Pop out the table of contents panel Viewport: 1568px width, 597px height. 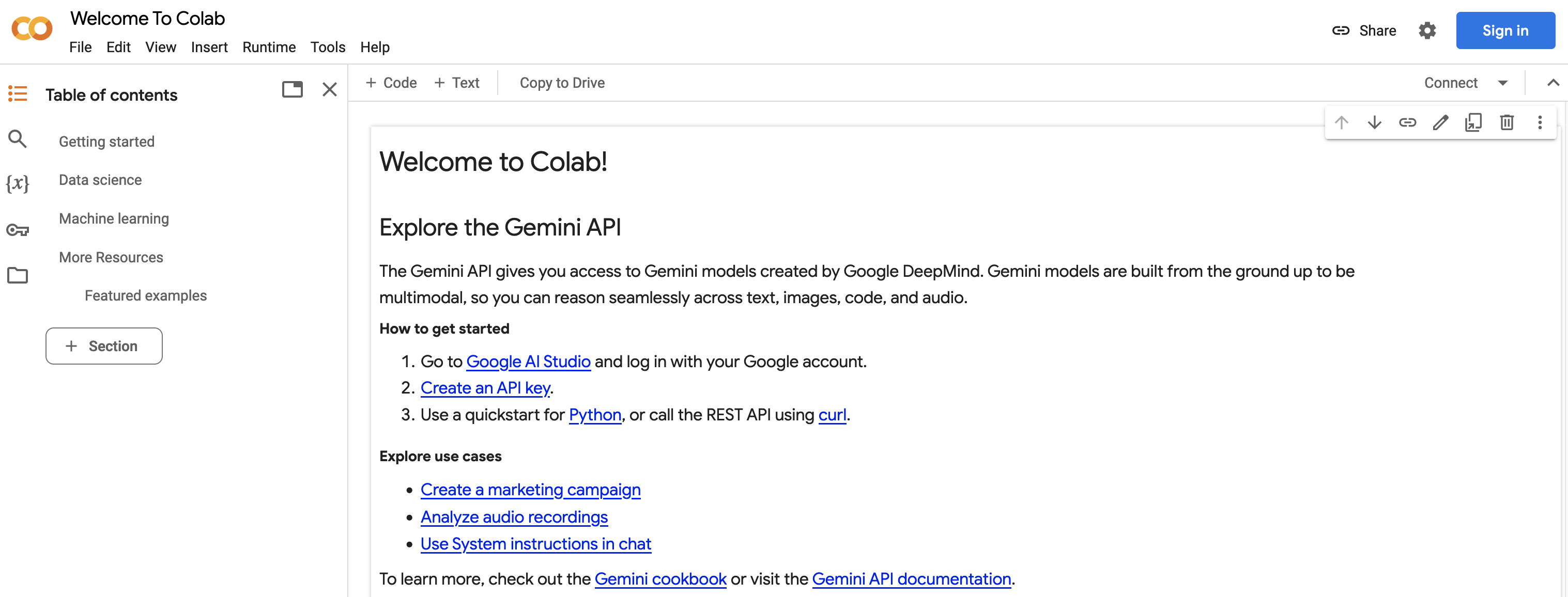[292, 89]
